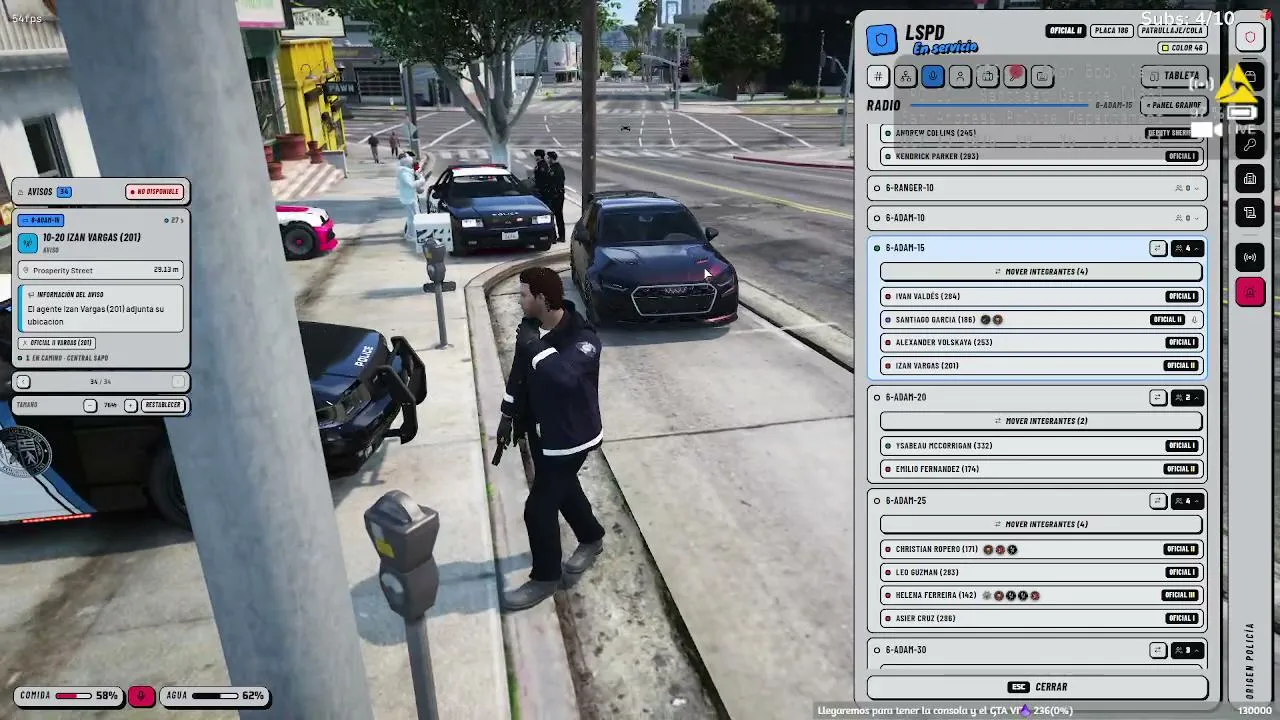Click the LSPD blue shield badge icon
Screen dimensions: 1280x720
(881, 40)
